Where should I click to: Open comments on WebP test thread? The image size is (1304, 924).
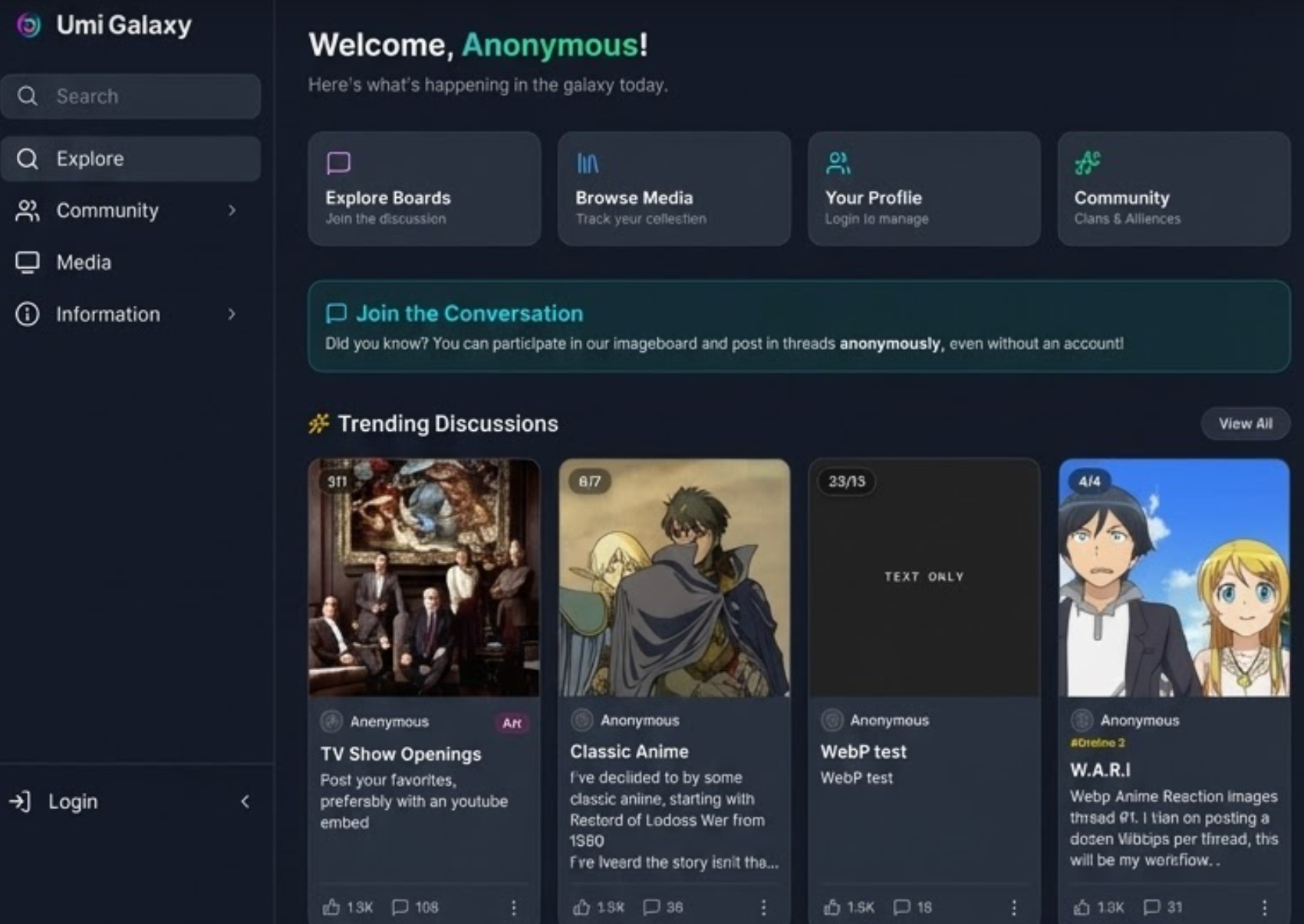pyautogui.click(x=913, y=907)
